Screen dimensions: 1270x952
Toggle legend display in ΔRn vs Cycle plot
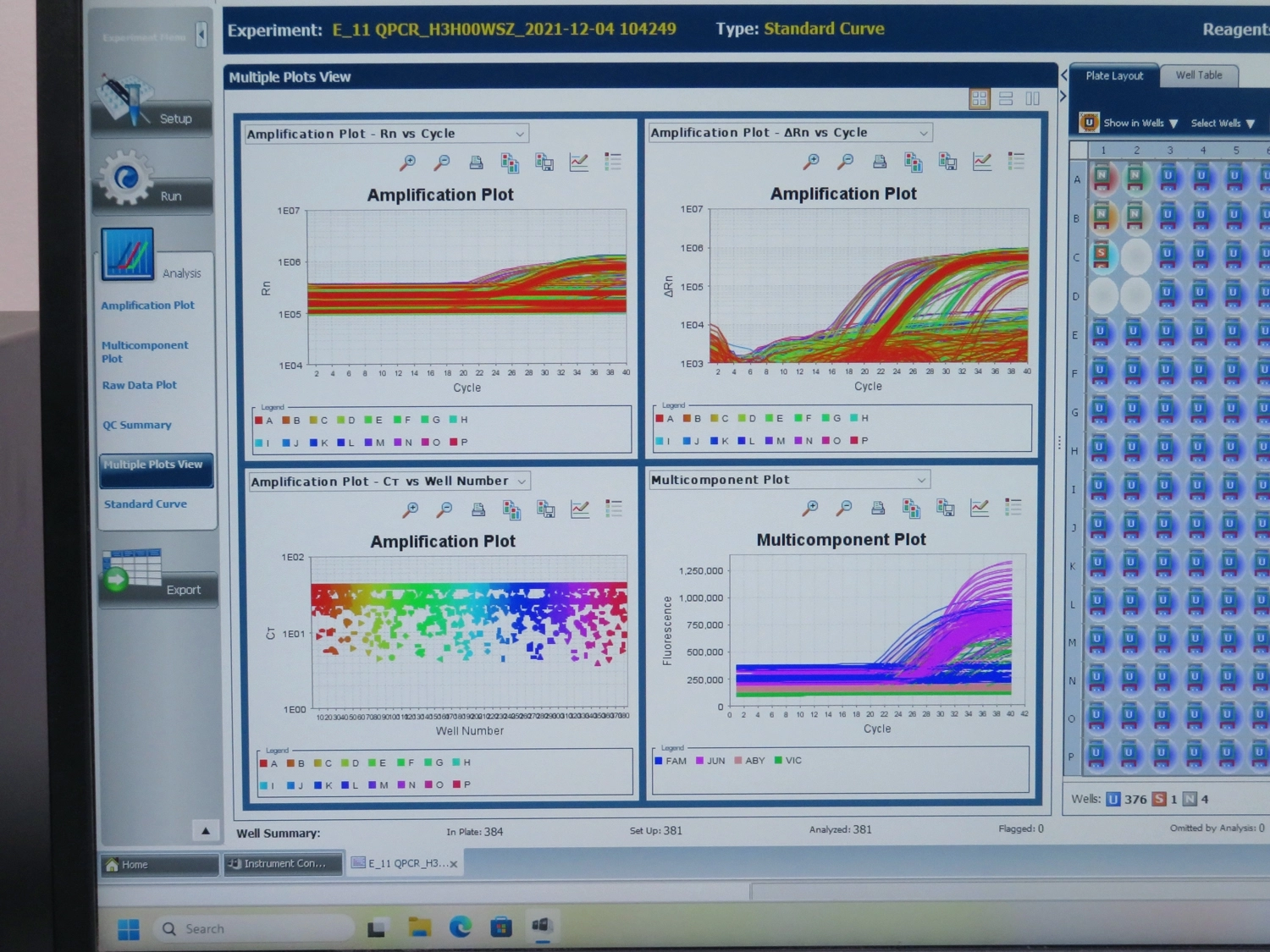tap(1016, 161)
